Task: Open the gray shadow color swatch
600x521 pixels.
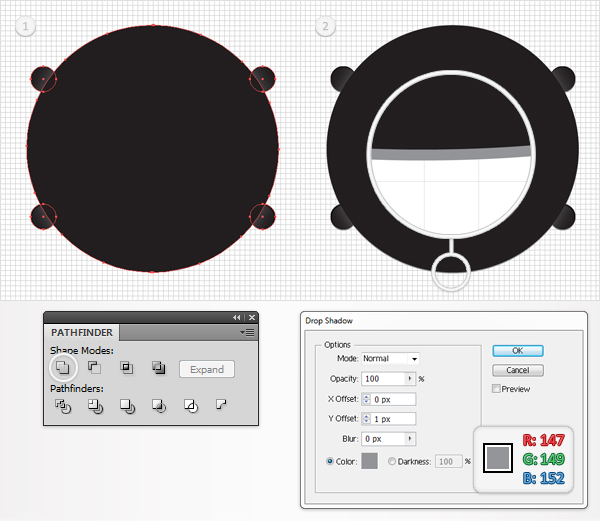Action: pos(370,461)
